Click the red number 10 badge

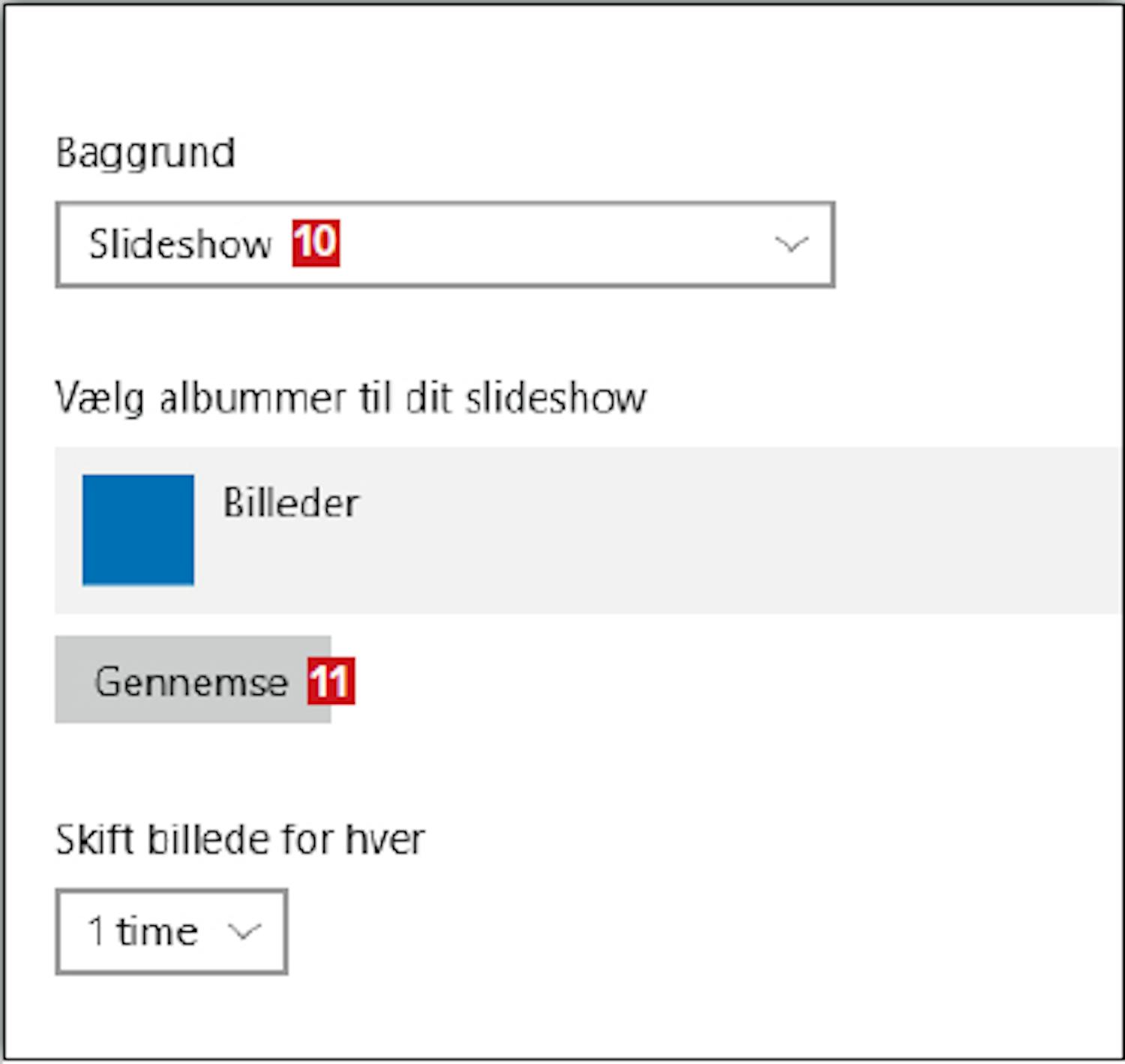point(316,243)
